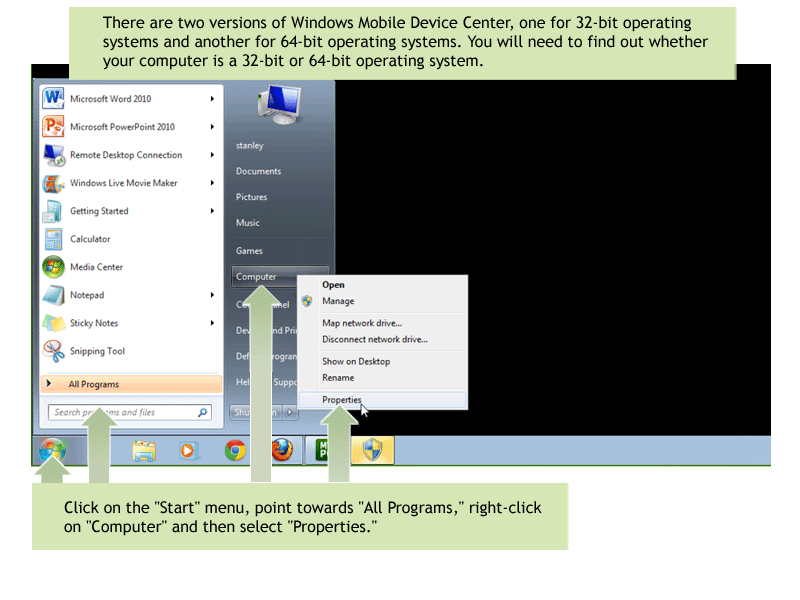Click the Microsoft Word 2010 icon
Viewport: 800px width, 600px height.
point(54,98)
